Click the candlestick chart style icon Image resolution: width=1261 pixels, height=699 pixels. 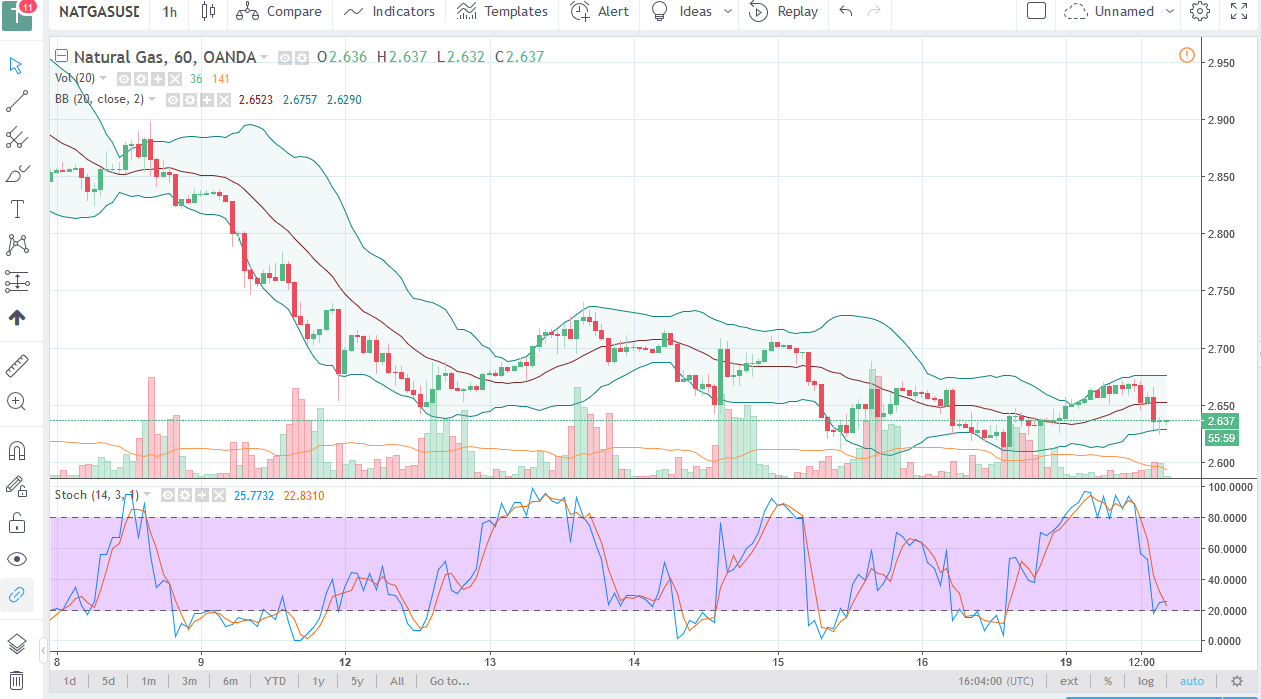pyautogui.click(x=208, y=12)
